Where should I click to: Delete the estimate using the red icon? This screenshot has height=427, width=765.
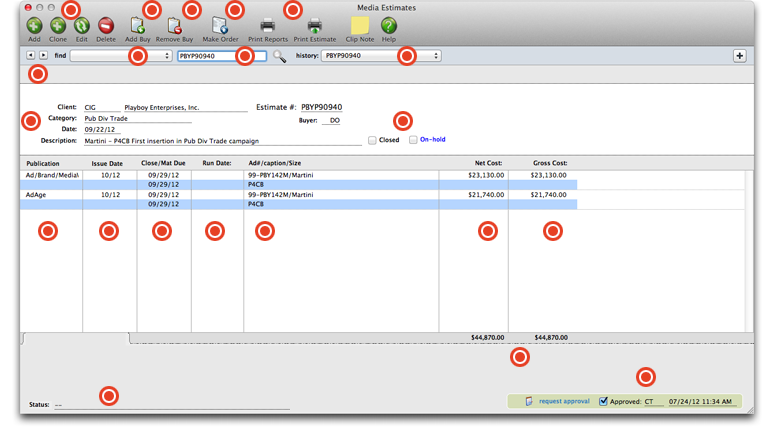(105, 25)
